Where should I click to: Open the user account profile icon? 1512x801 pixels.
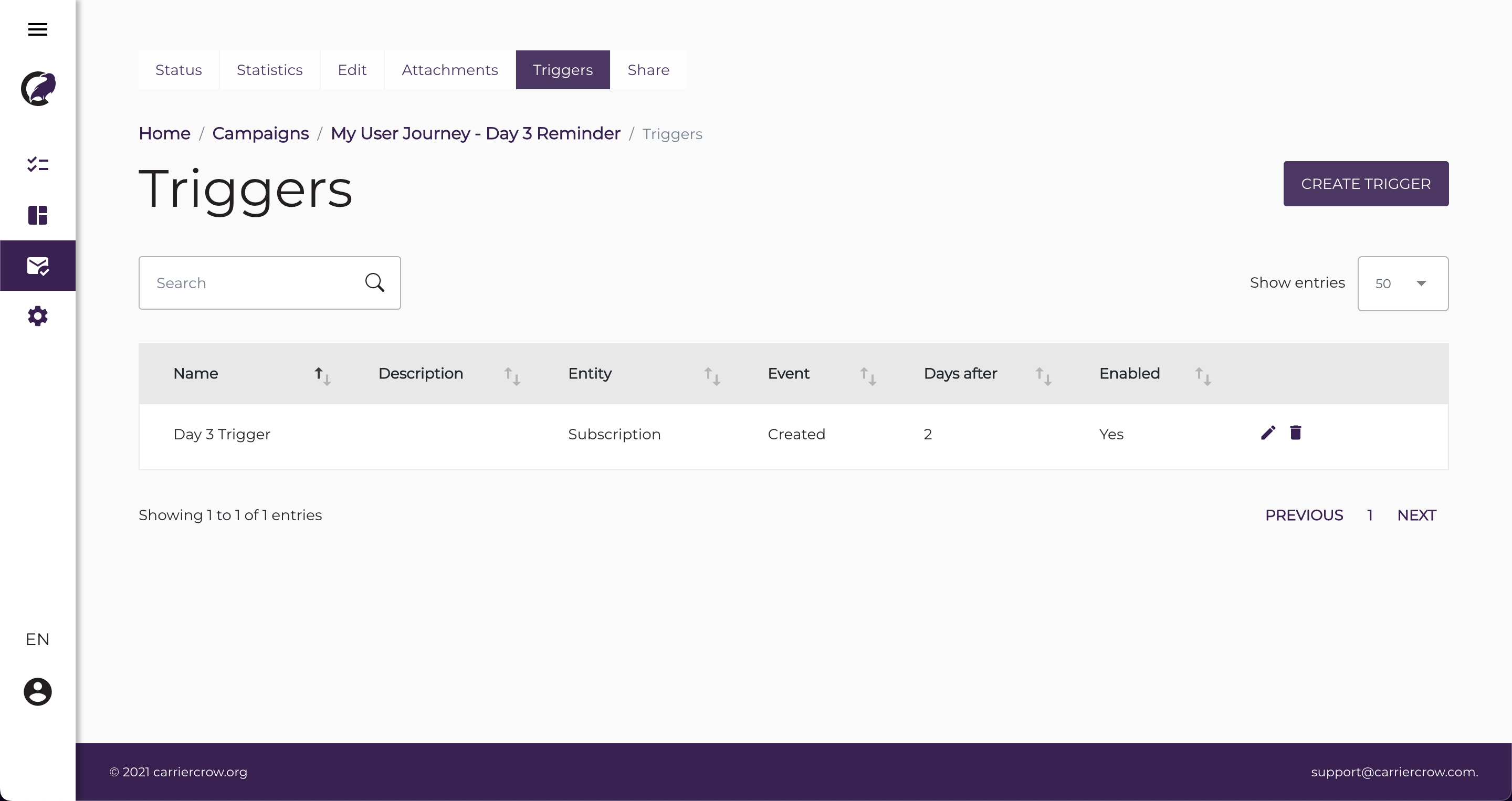point(38,692)
